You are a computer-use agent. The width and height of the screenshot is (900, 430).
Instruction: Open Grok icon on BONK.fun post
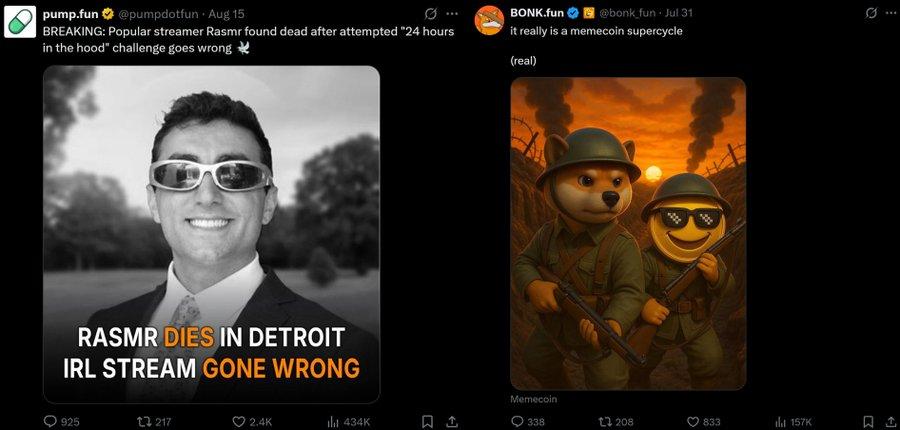pyautogui.click(x=871, y=13)
